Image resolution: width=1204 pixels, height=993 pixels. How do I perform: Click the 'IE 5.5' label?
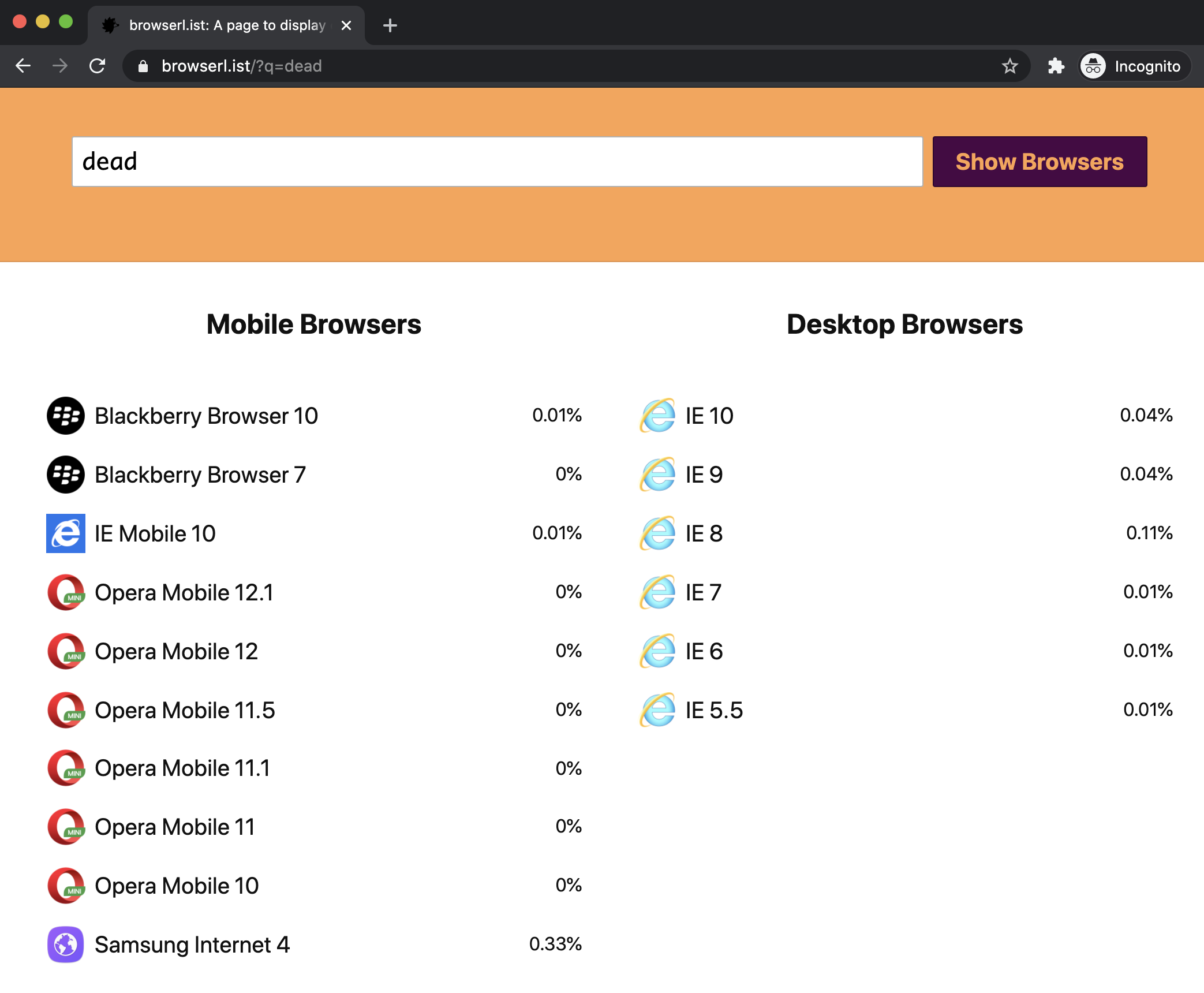click(x=715, y=710)
